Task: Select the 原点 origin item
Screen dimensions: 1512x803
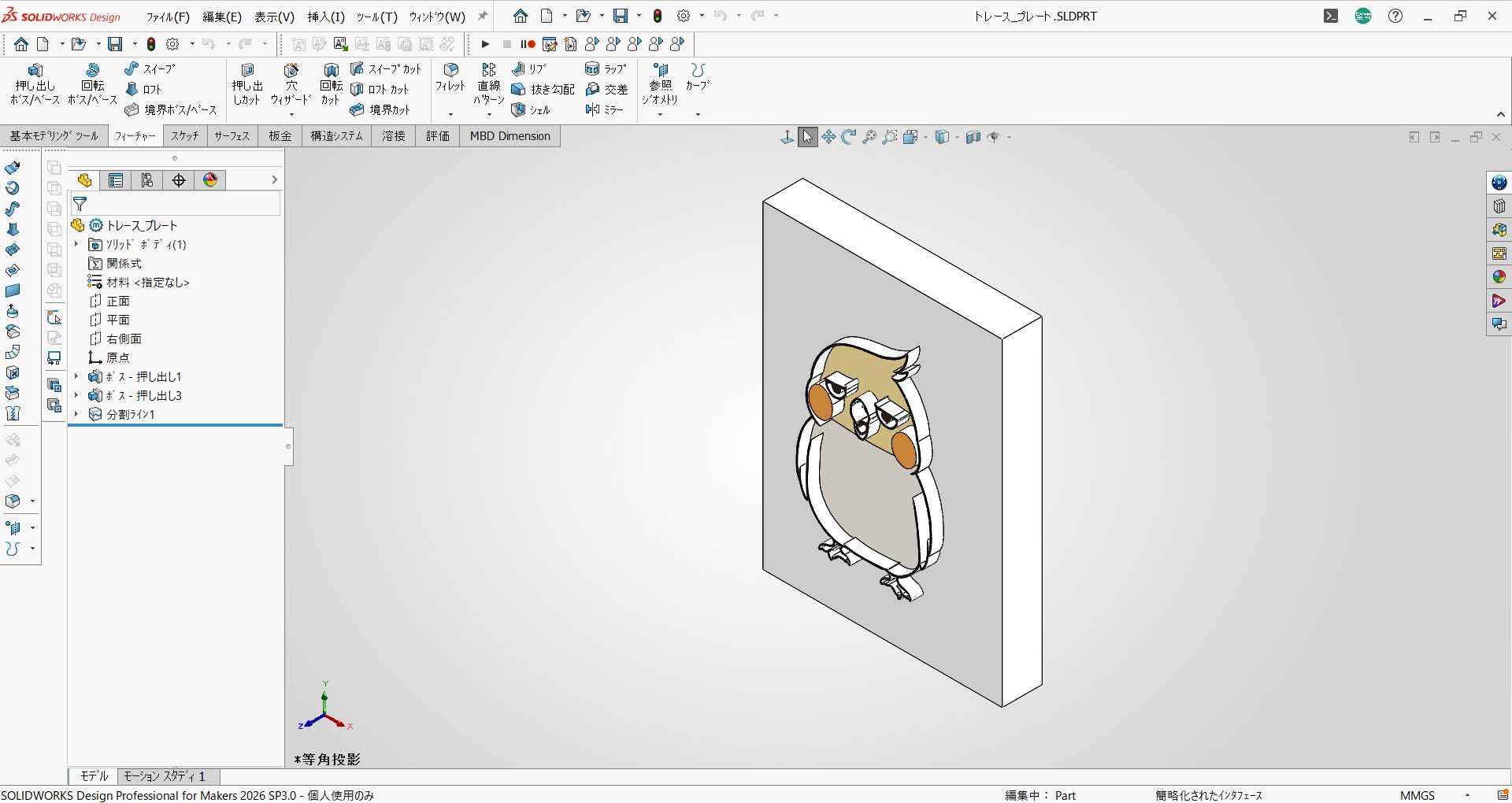Action: coord(109,357)
